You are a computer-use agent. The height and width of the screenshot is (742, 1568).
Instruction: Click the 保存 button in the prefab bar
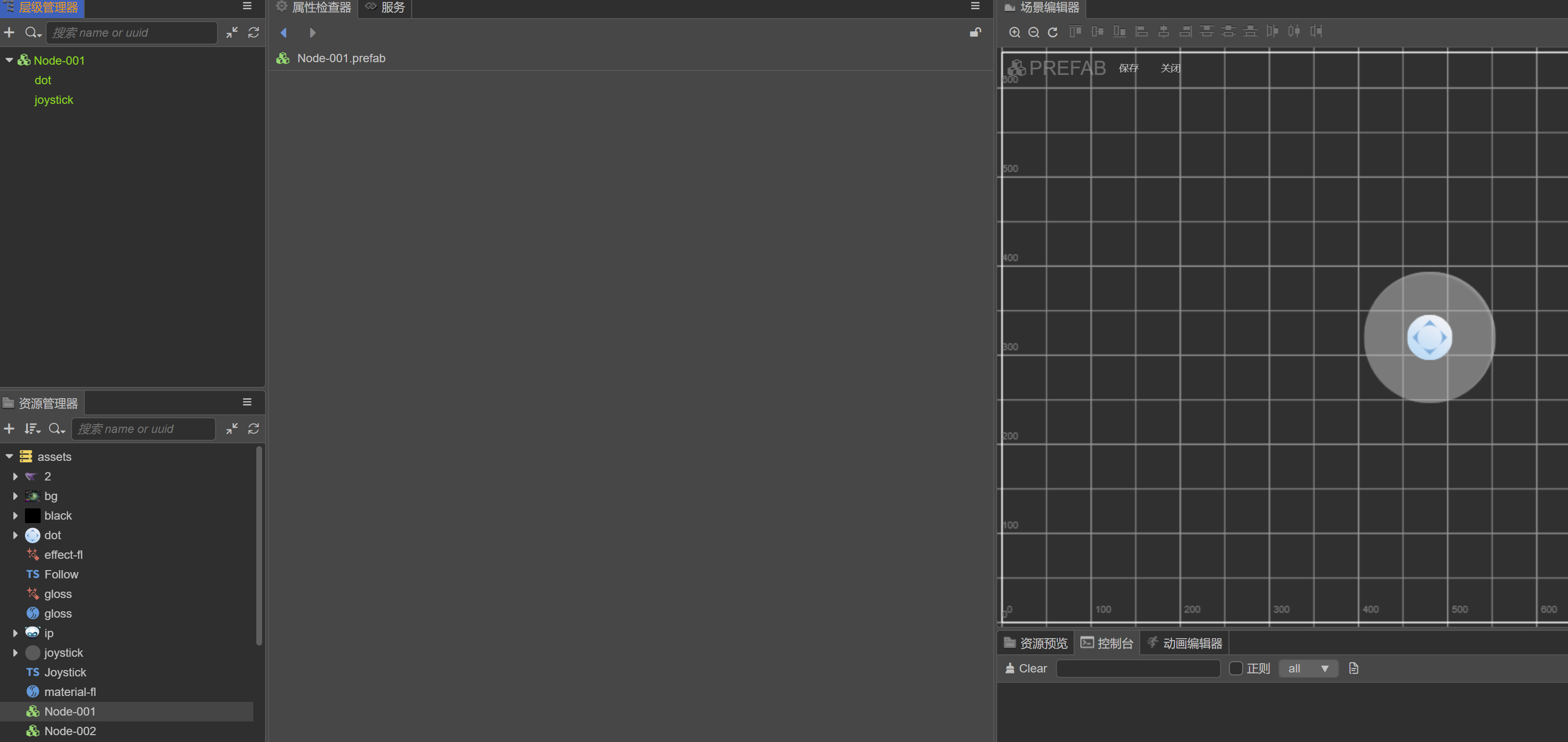[1128, 68]
